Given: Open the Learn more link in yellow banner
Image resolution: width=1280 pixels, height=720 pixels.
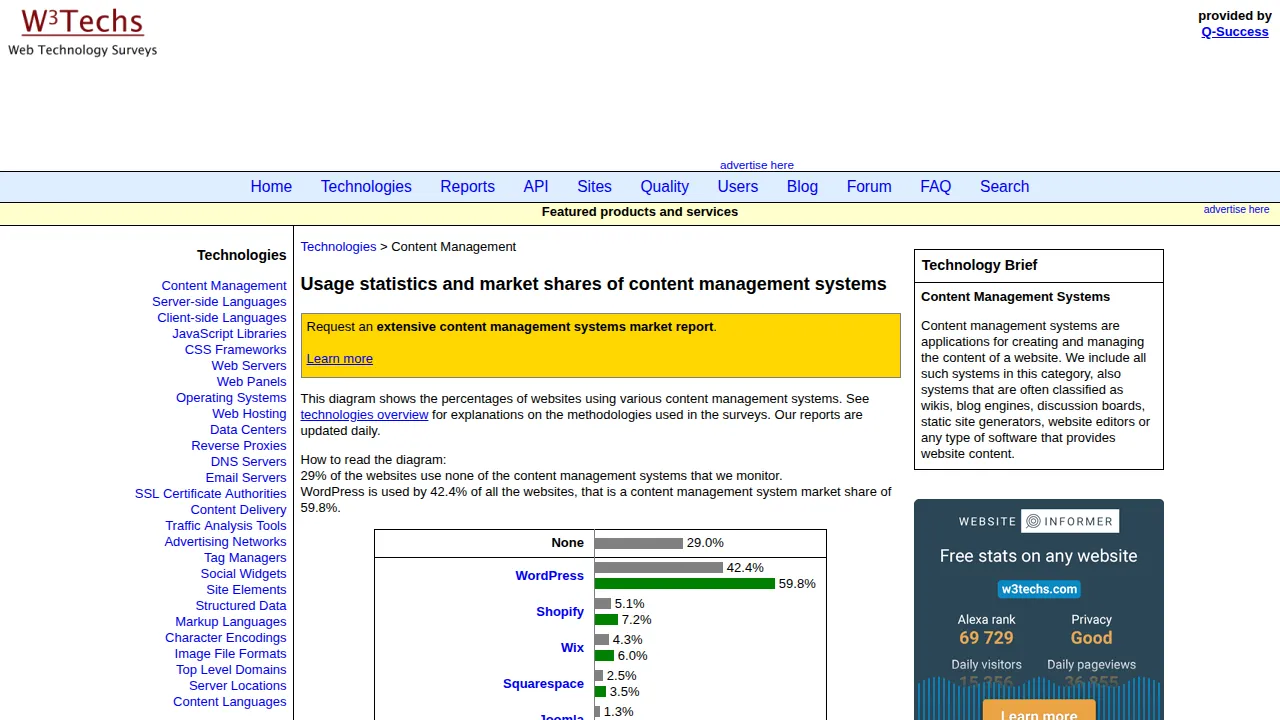Looking at the screenshot, I should coord(339,358).
